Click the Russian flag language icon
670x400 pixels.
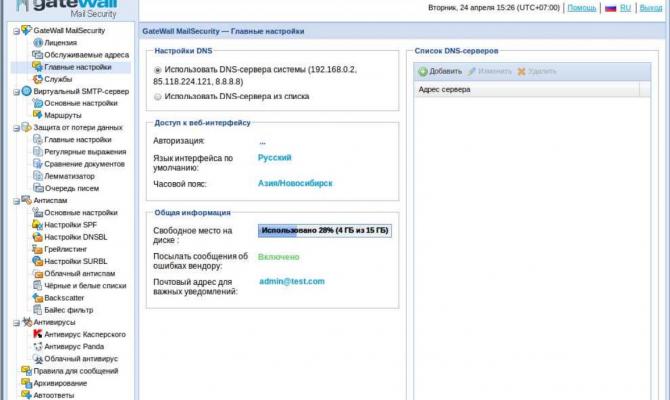tap(611, 8)
